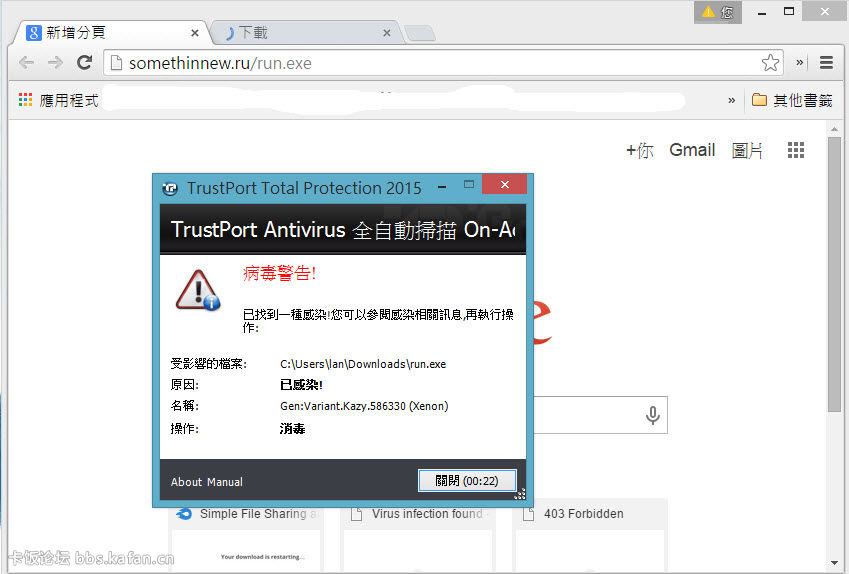
Task: Click the Gmail link
Action: point(692,150)
